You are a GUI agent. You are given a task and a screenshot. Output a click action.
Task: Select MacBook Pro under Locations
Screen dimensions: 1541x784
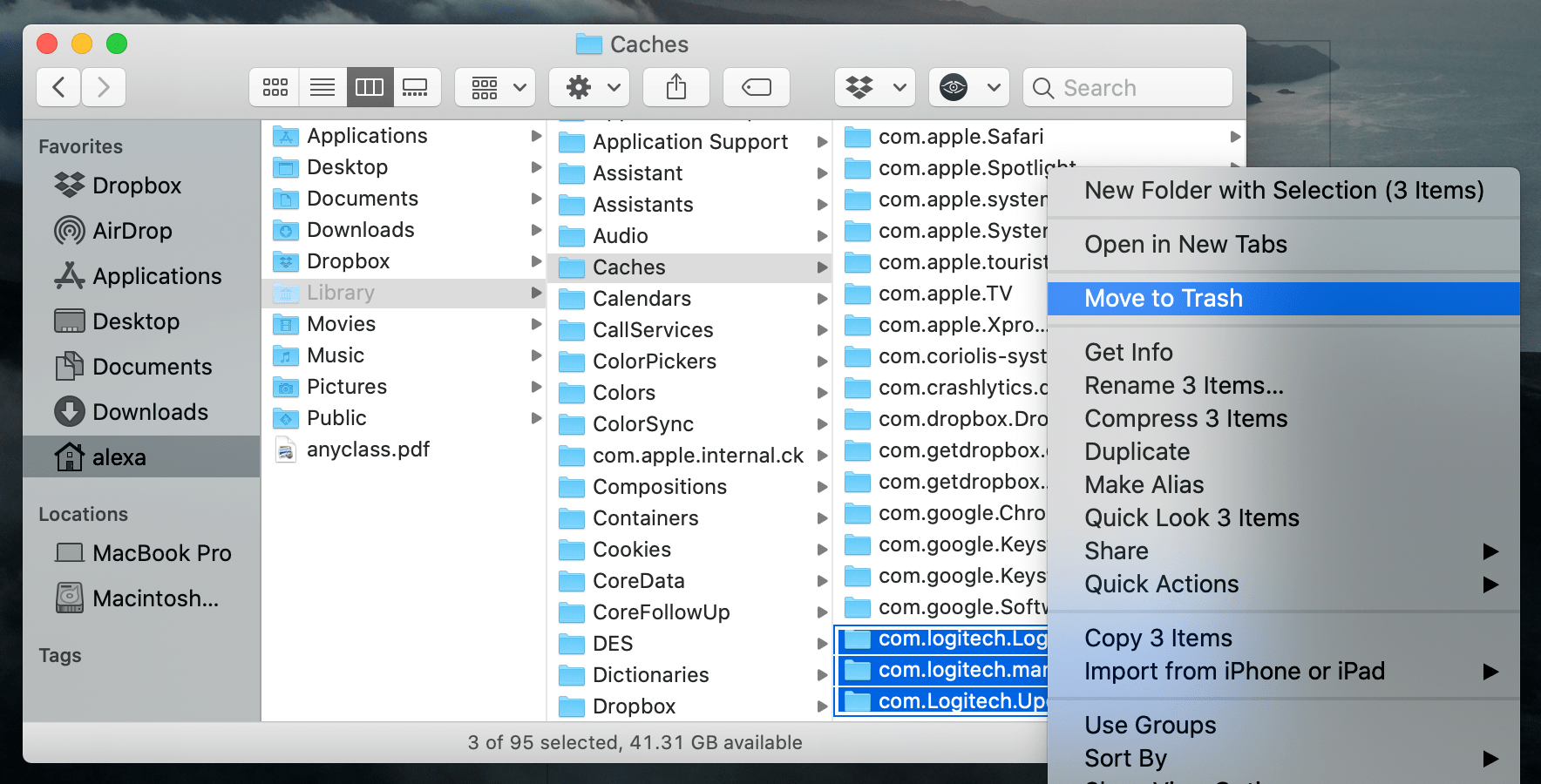pyautogui.click(x=161, y=552)
